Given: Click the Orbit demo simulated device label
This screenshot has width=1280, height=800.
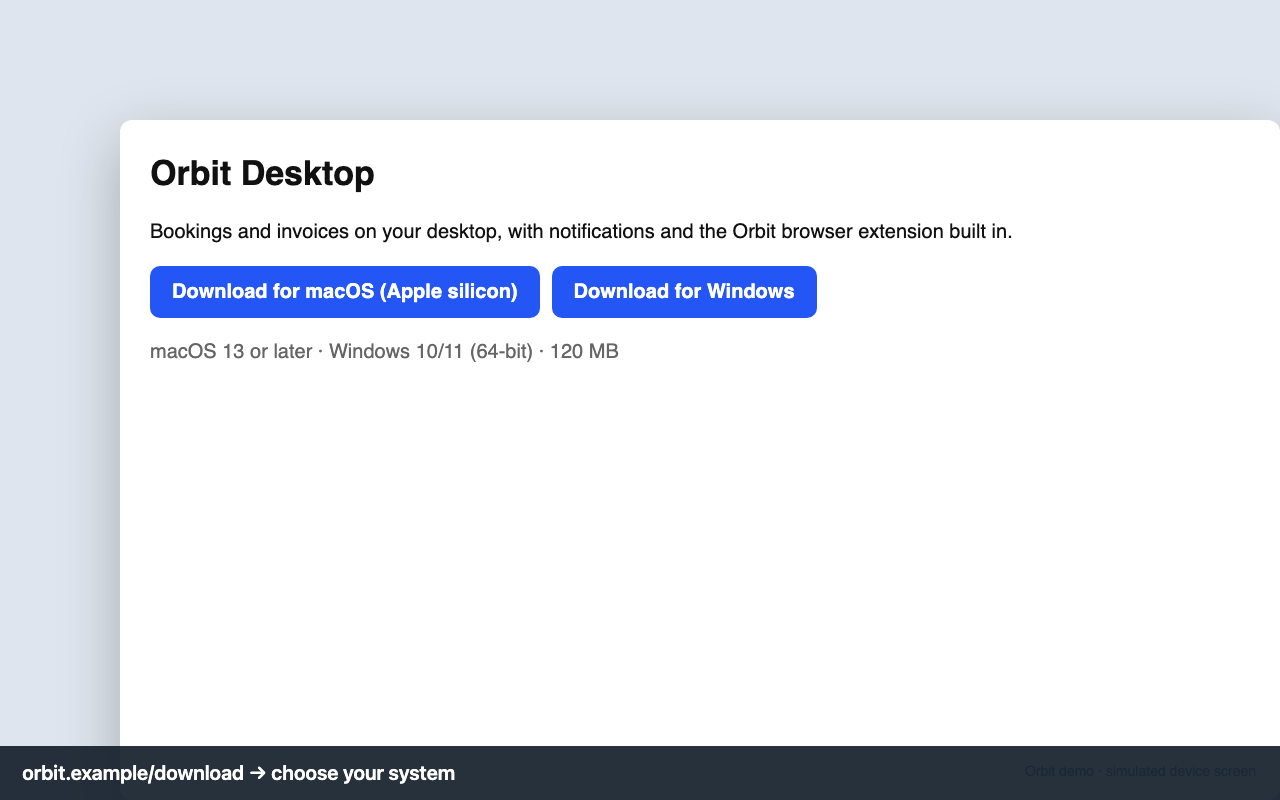Looking at the screenshot, I should [x=1140, y=771].
